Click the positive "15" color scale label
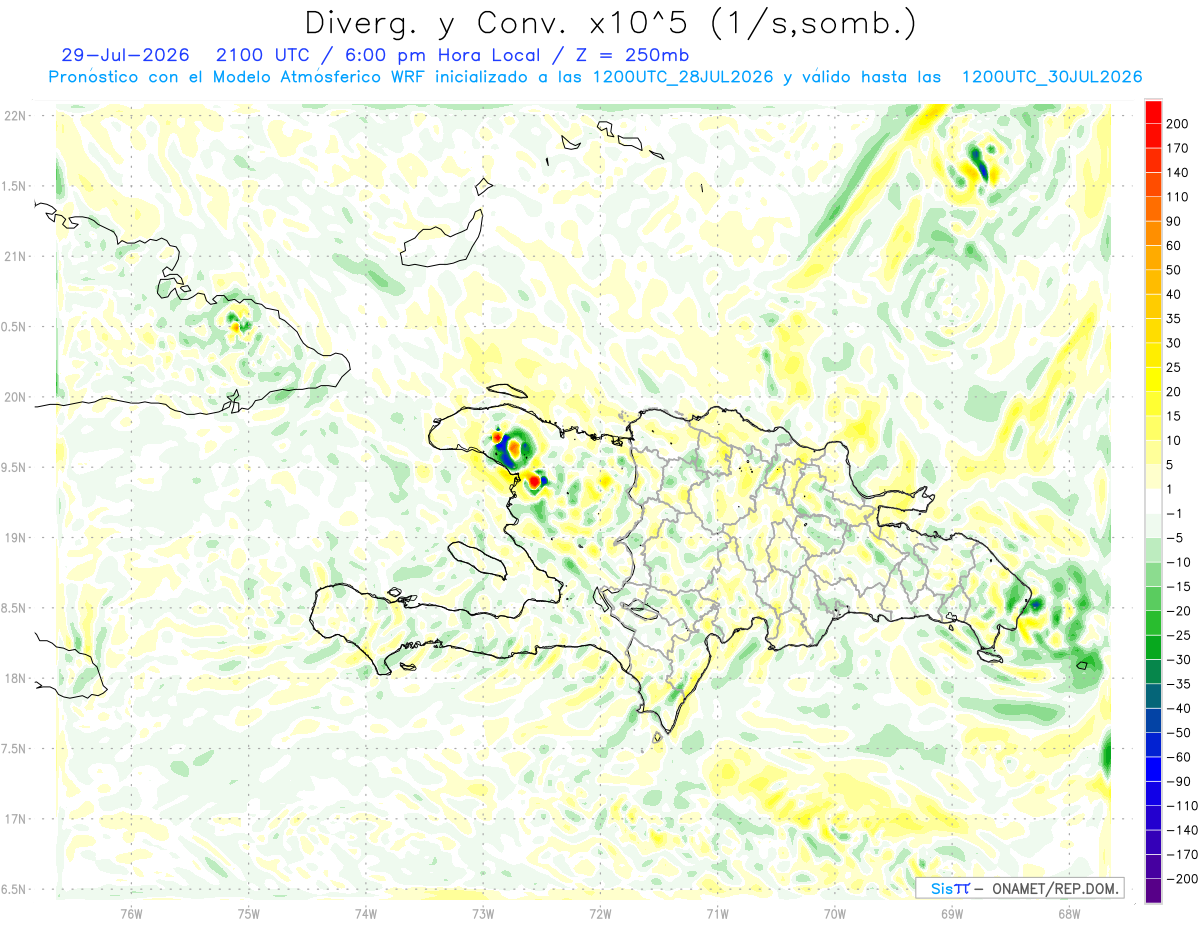 pyautogui.click(x=1174, y=416)
